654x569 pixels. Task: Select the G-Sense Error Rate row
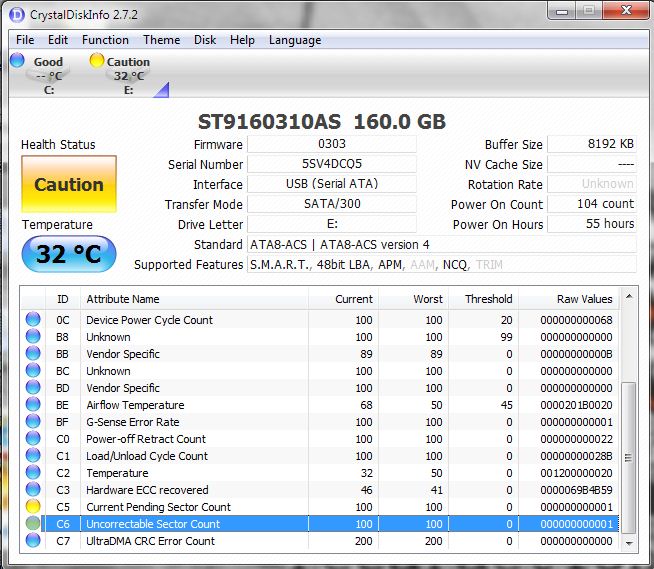[x=320, y=422]
